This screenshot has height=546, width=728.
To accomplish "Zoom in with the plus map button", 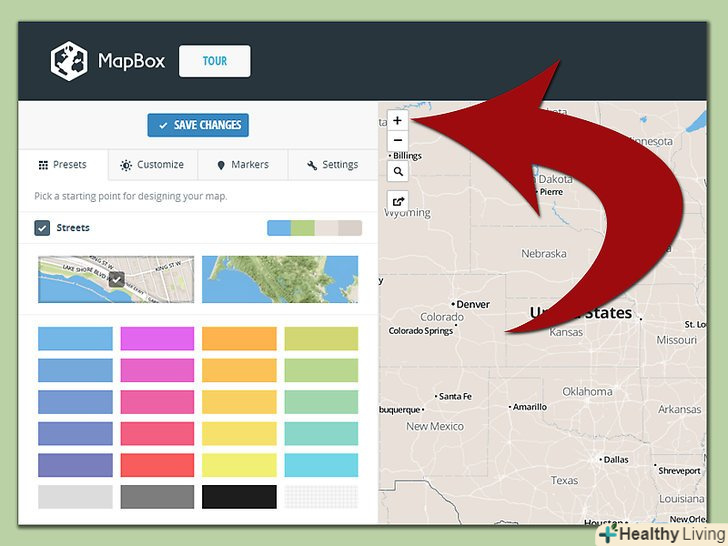I will [397, 121].
